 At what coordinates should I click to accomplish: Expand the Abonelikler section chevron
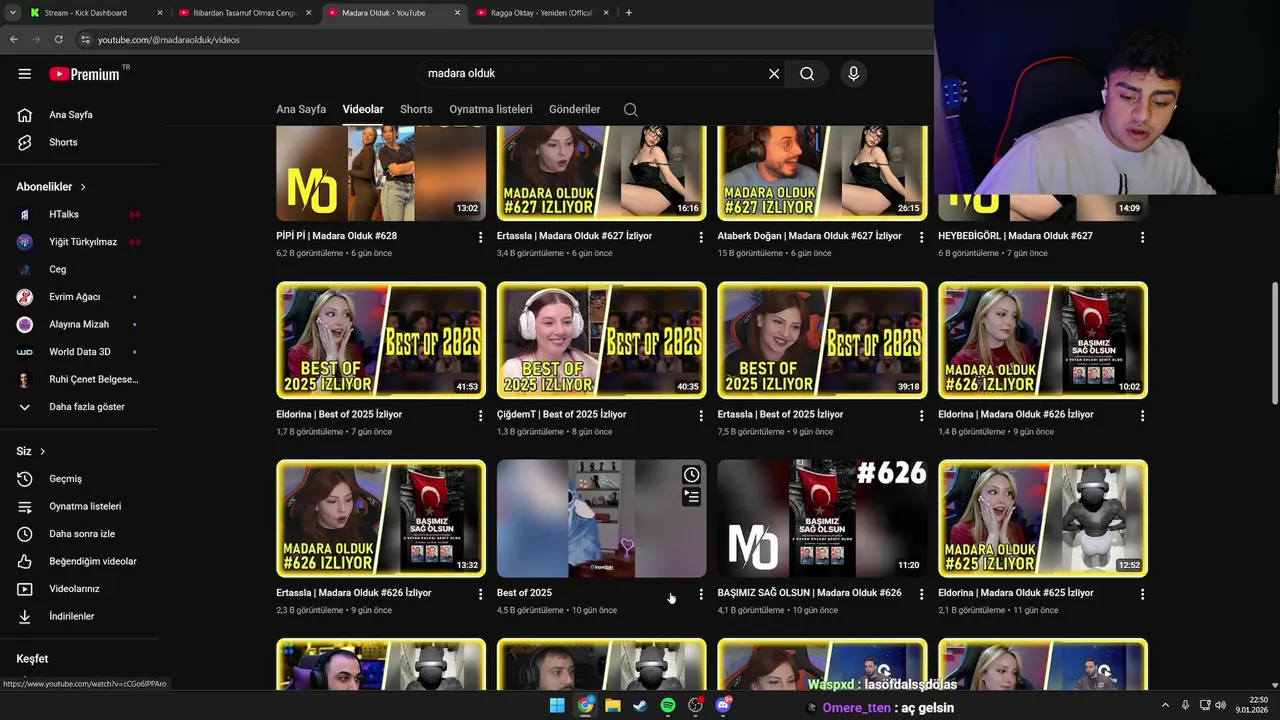coord(83,187)
